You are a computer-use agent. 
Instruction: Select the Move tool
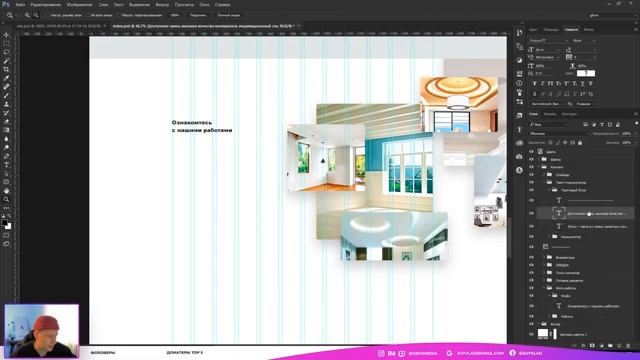coord(6,35)
